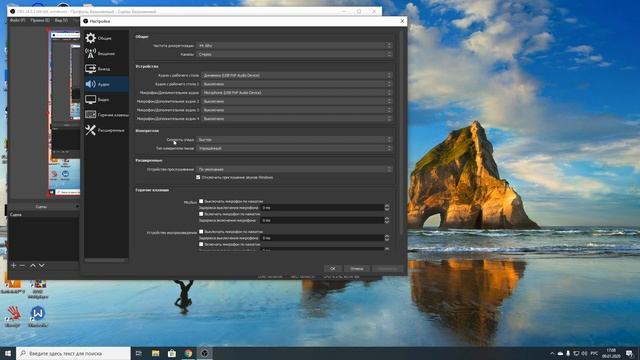Screen dimensions: 640x360
Task: Click the volume icon in the system tray
Action: click(584, 353)
